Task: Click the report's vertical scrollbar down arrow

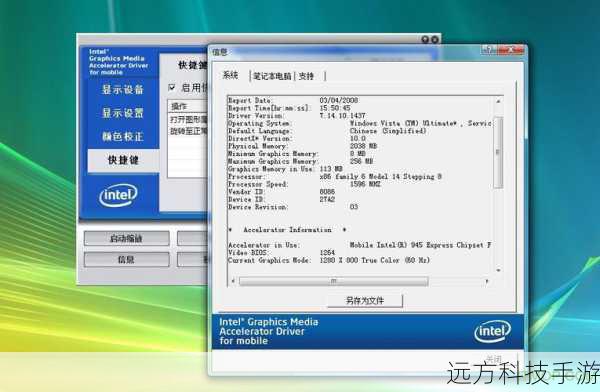Action: (498, 270)
